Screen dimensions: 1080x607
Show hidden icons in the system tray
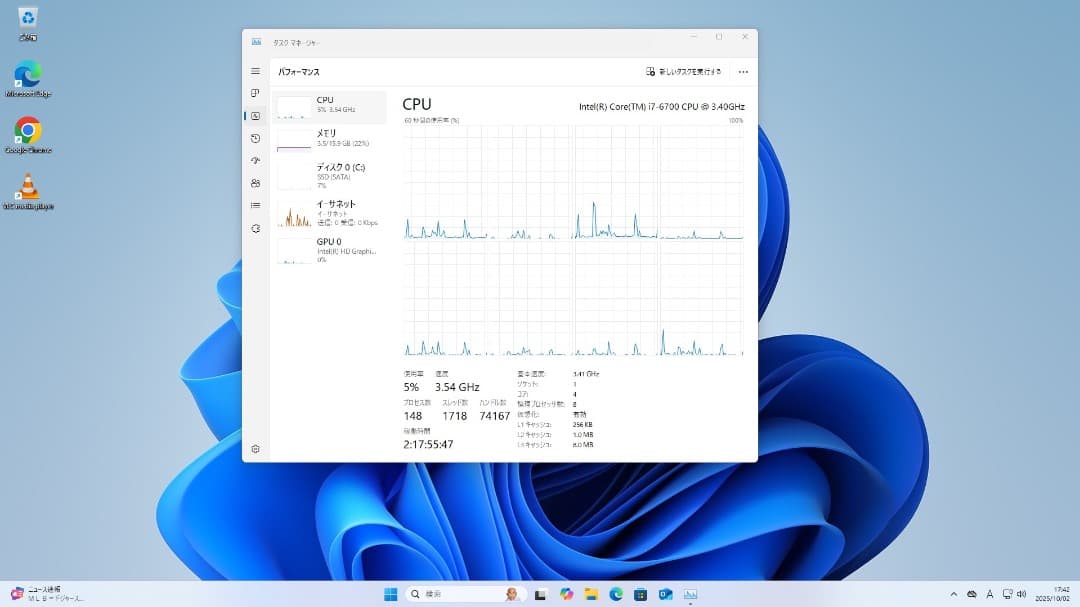pos(954,593)
